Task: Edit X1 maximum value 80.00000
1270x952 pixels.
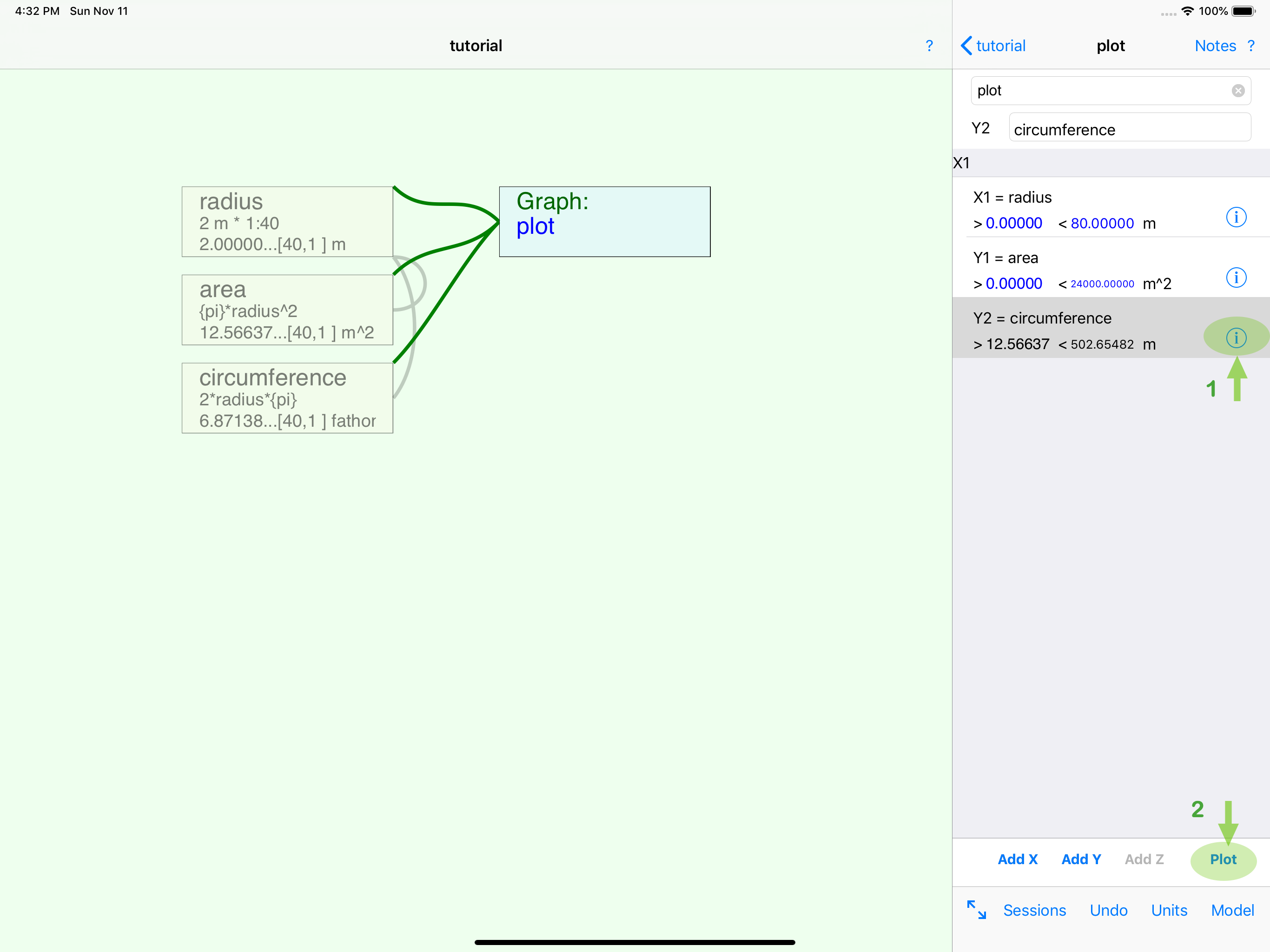Action: pos(1102,224)
